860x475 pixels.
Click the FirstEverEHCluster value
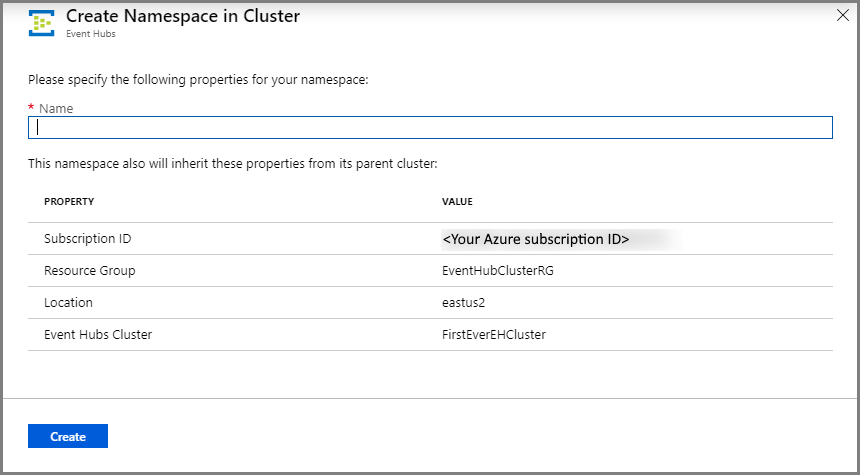pyautogui.click(x=494, y=334)
